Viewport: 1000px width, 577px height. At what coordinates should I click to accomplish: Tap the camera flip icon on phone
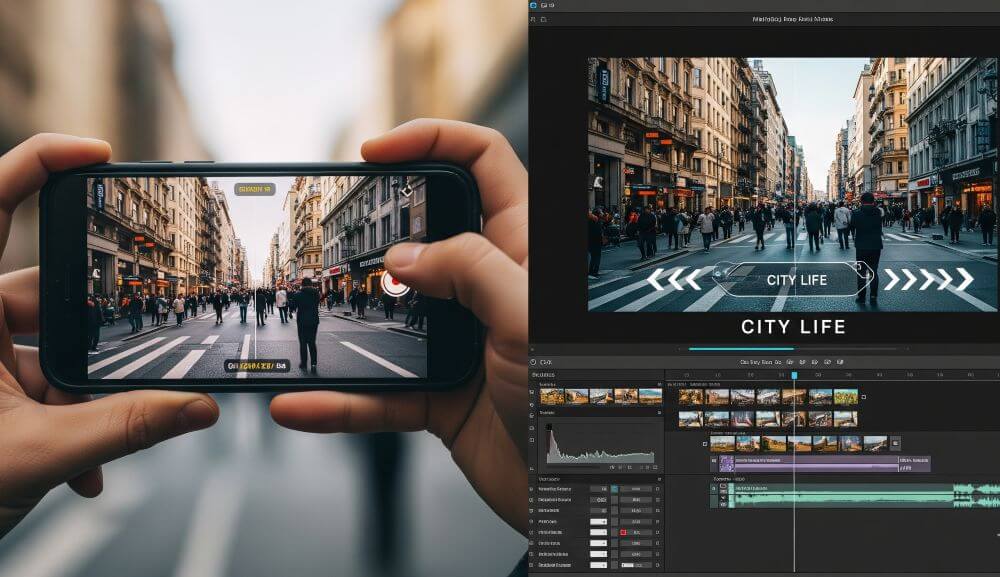point(406,190)
